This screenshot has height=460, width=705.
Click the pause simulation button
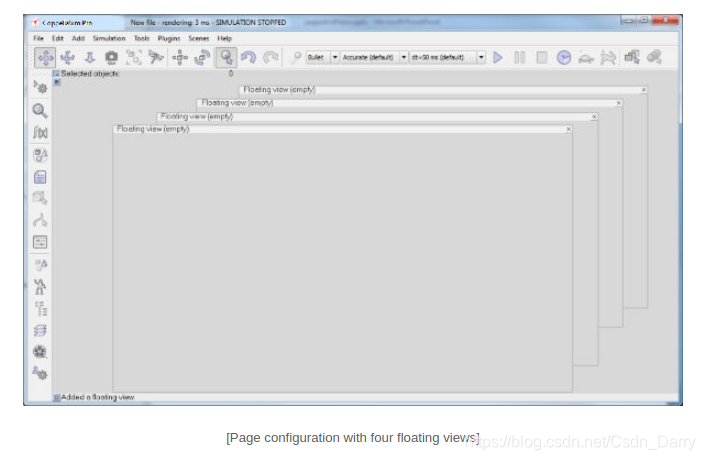(x=520, y=58)
